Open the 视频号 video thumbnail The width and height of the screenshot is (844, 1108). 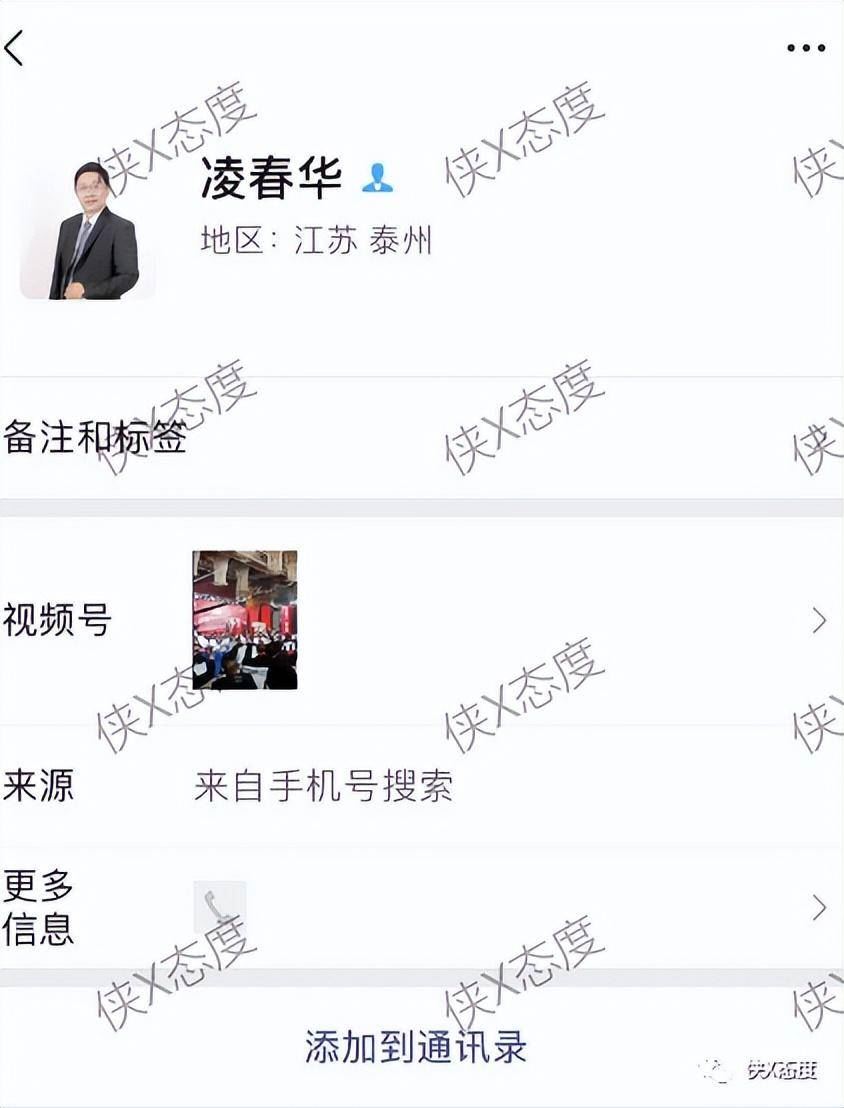[245, 620]
